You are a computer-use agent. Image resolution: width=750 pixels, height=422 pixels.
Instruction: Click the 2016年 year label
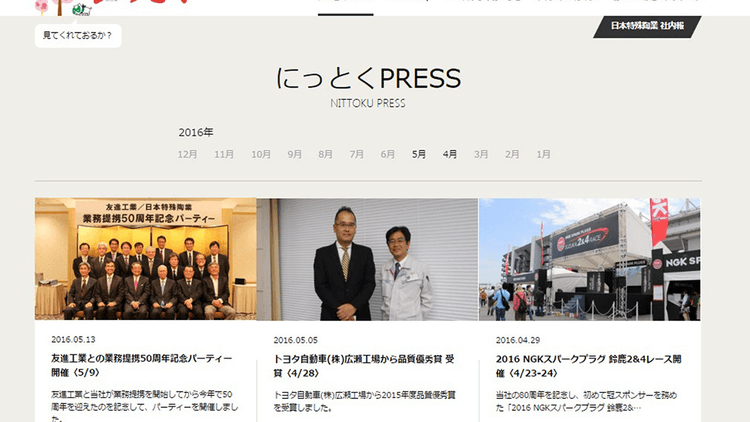click(196, 132)
